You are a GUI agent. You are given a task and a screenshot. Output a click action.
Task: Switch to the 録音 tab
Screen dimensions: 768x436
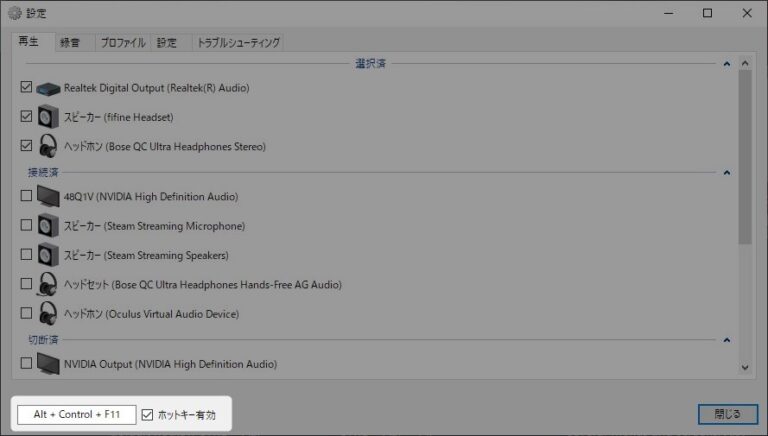[68, 43]
